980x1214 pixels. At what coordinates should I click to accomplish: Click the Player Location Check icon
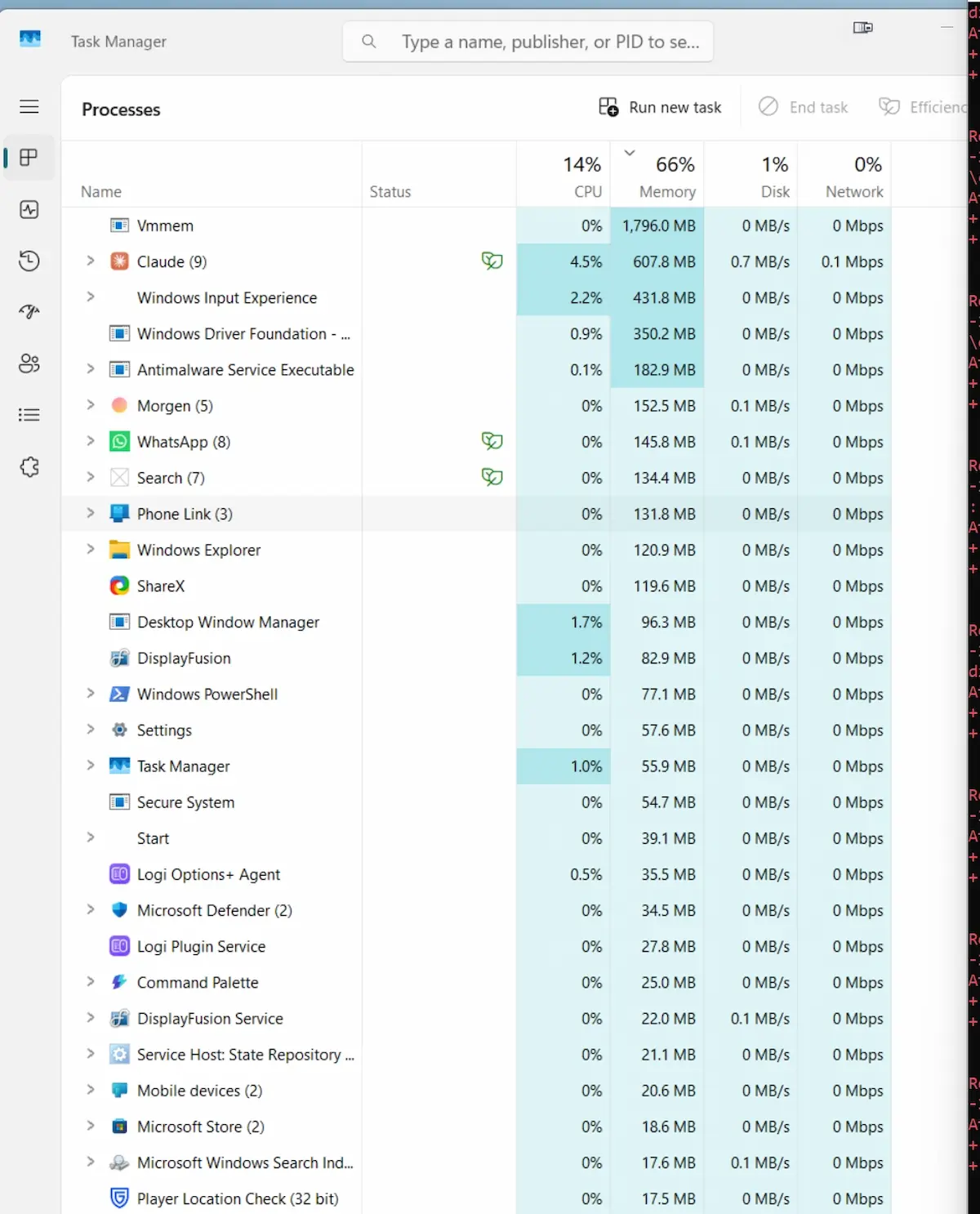point(119,1198)
